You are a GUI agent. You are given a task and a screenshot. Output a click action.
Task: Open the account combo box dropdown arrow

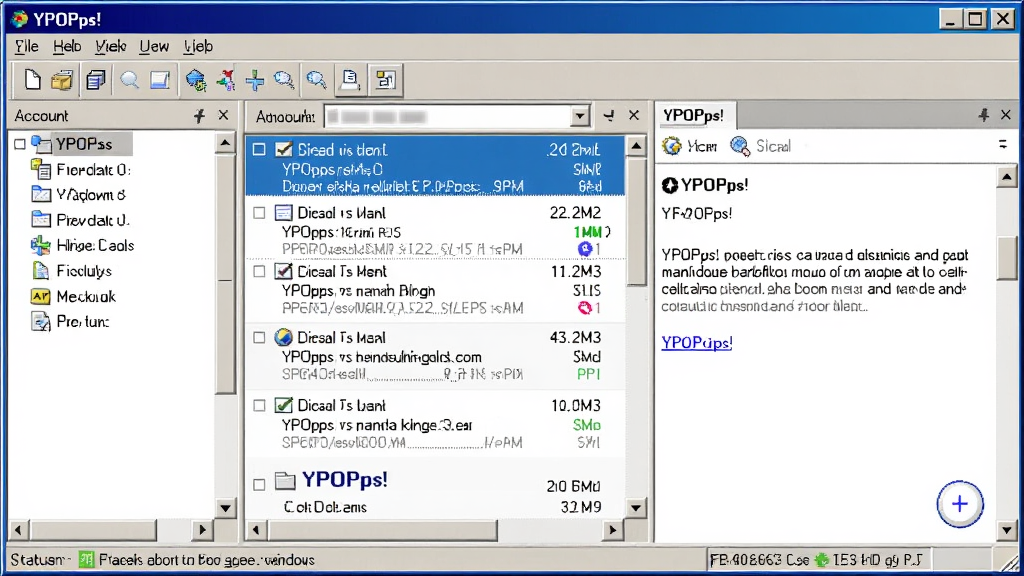[579, 116]
